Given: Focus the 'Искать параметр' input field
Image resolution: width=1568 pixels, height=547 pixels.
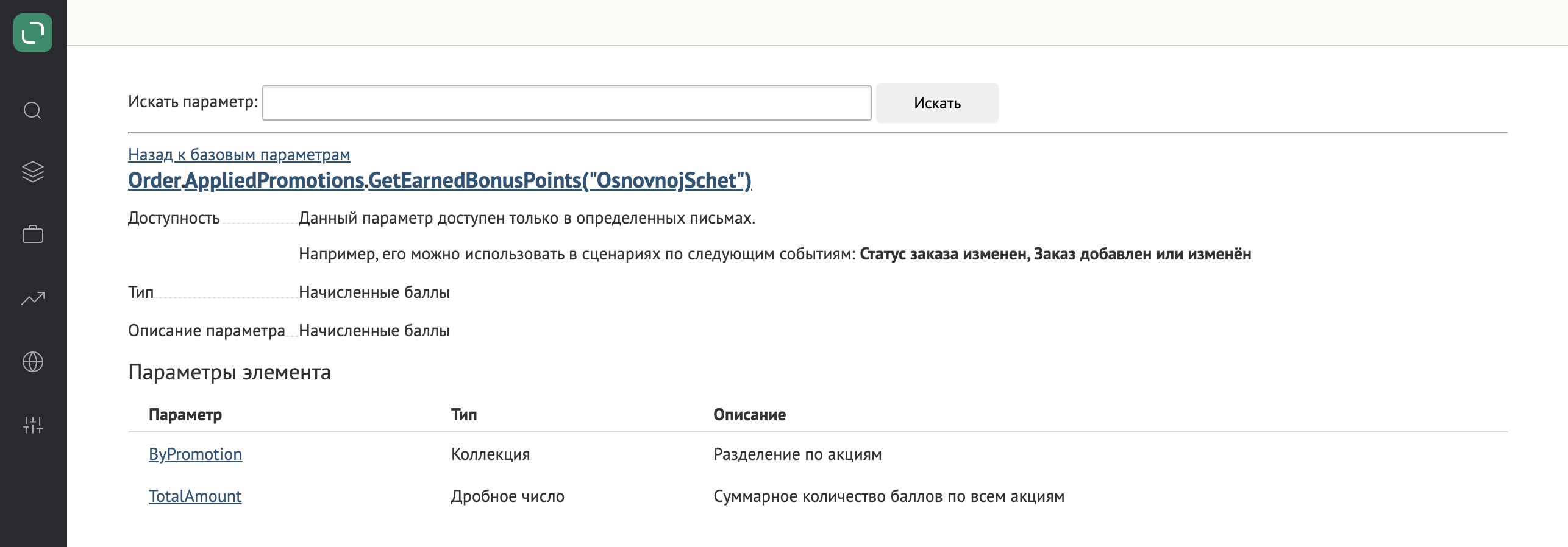Looking at the screenshot, I should 566,103.
